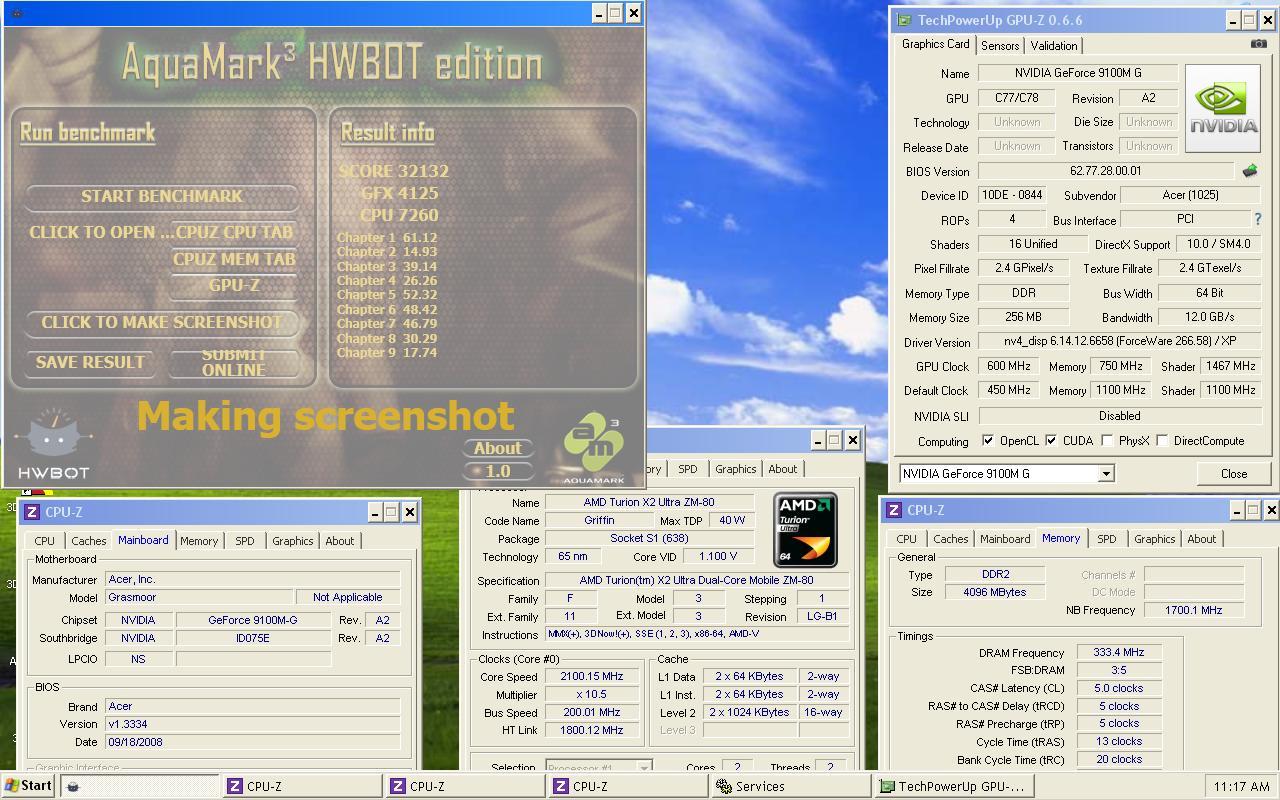Click the mainboard Manufacturer field Acer, Inc.
The height and width of the screenshot is (800, 1280).
click(252, 580)
